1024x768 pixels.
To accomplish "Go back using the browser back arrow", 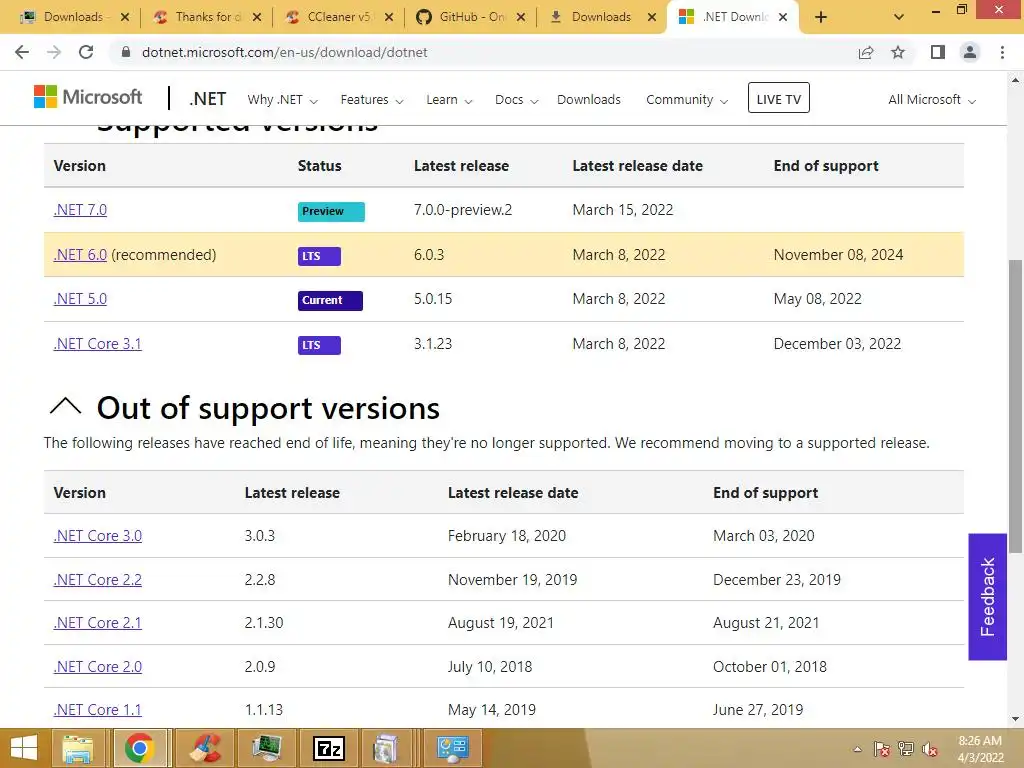I will [x=22, y=52].
